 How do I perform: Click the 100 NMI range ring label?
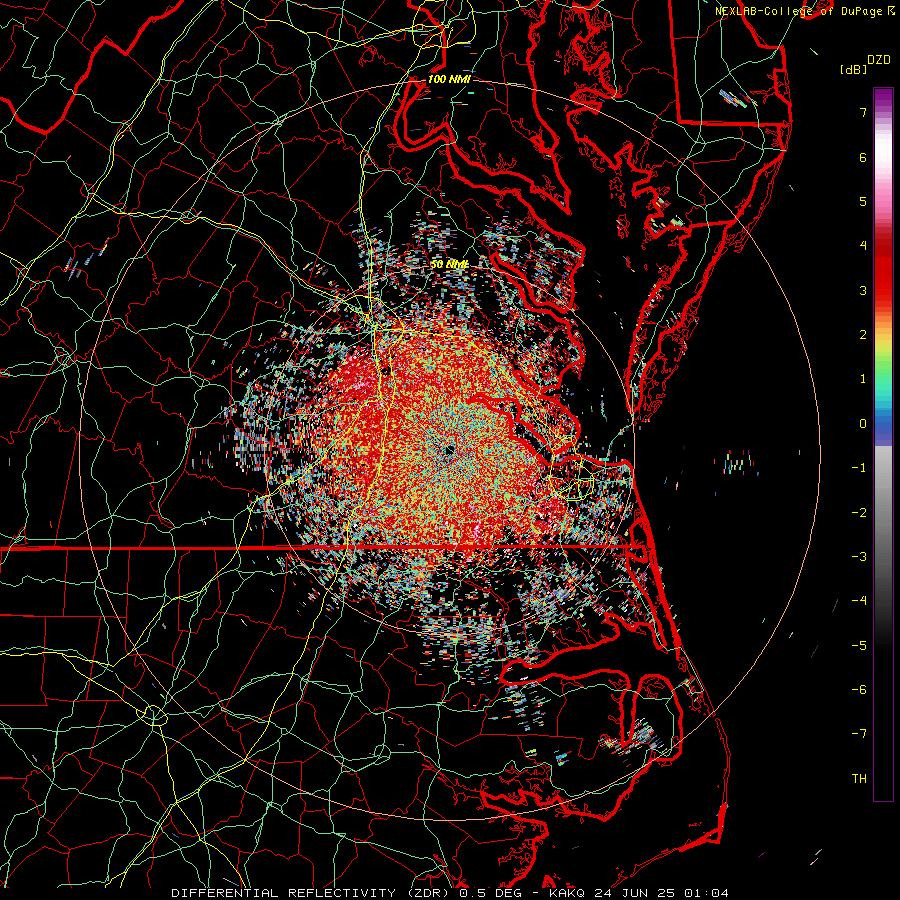pyautogui.click(x=449, y=79)
